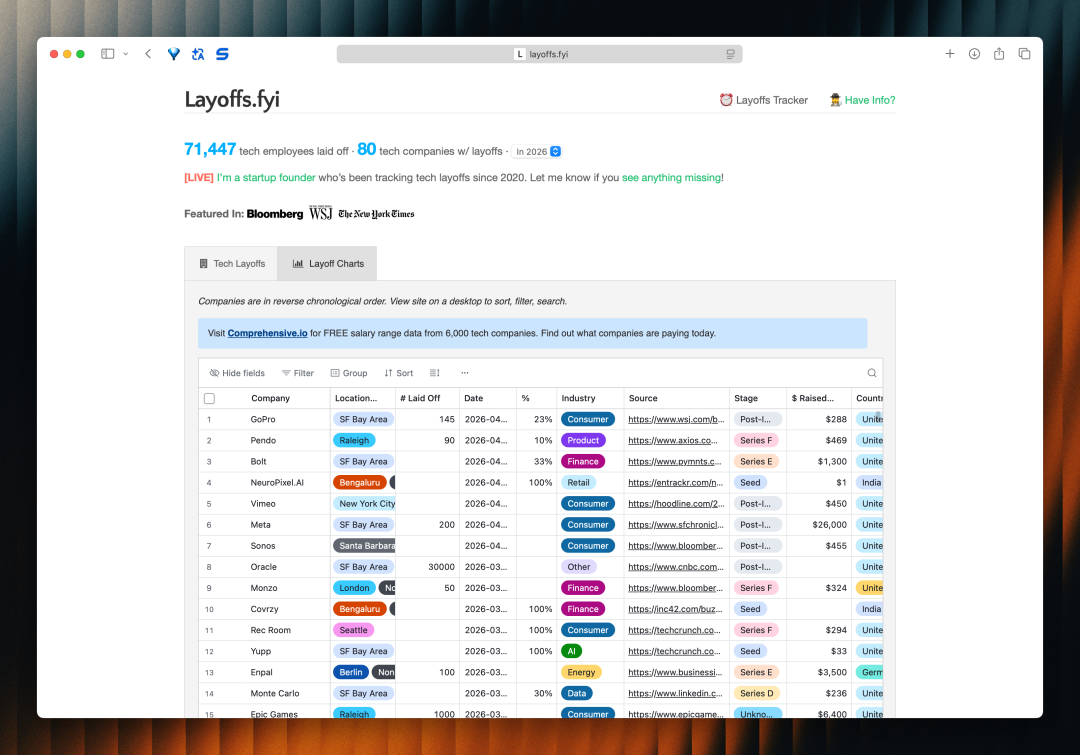Click the reader mode icon in address bar

(x=730, y=54)
